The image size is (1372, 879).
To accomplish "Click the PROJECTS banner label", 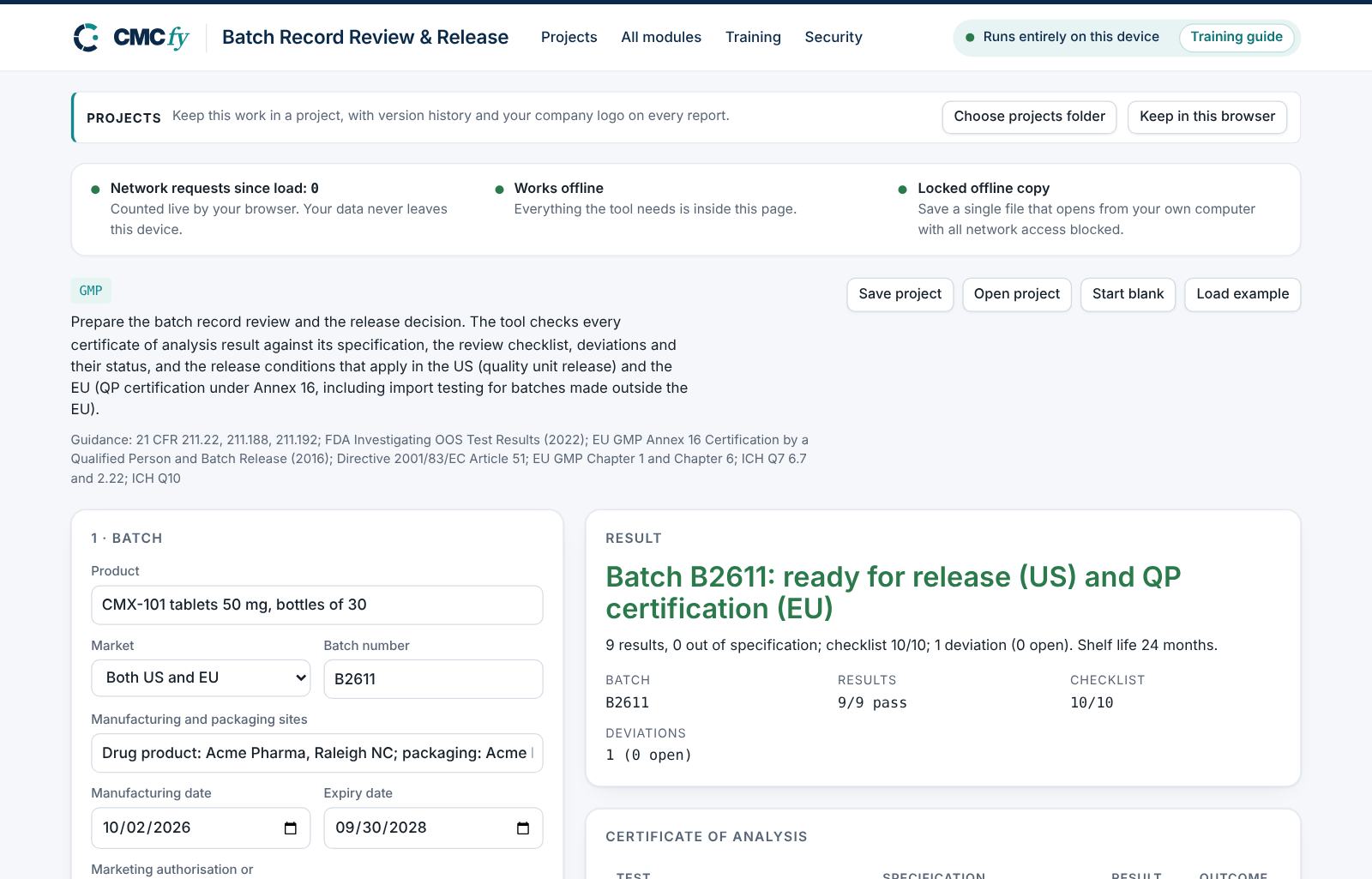I will [x=123, y=117].
